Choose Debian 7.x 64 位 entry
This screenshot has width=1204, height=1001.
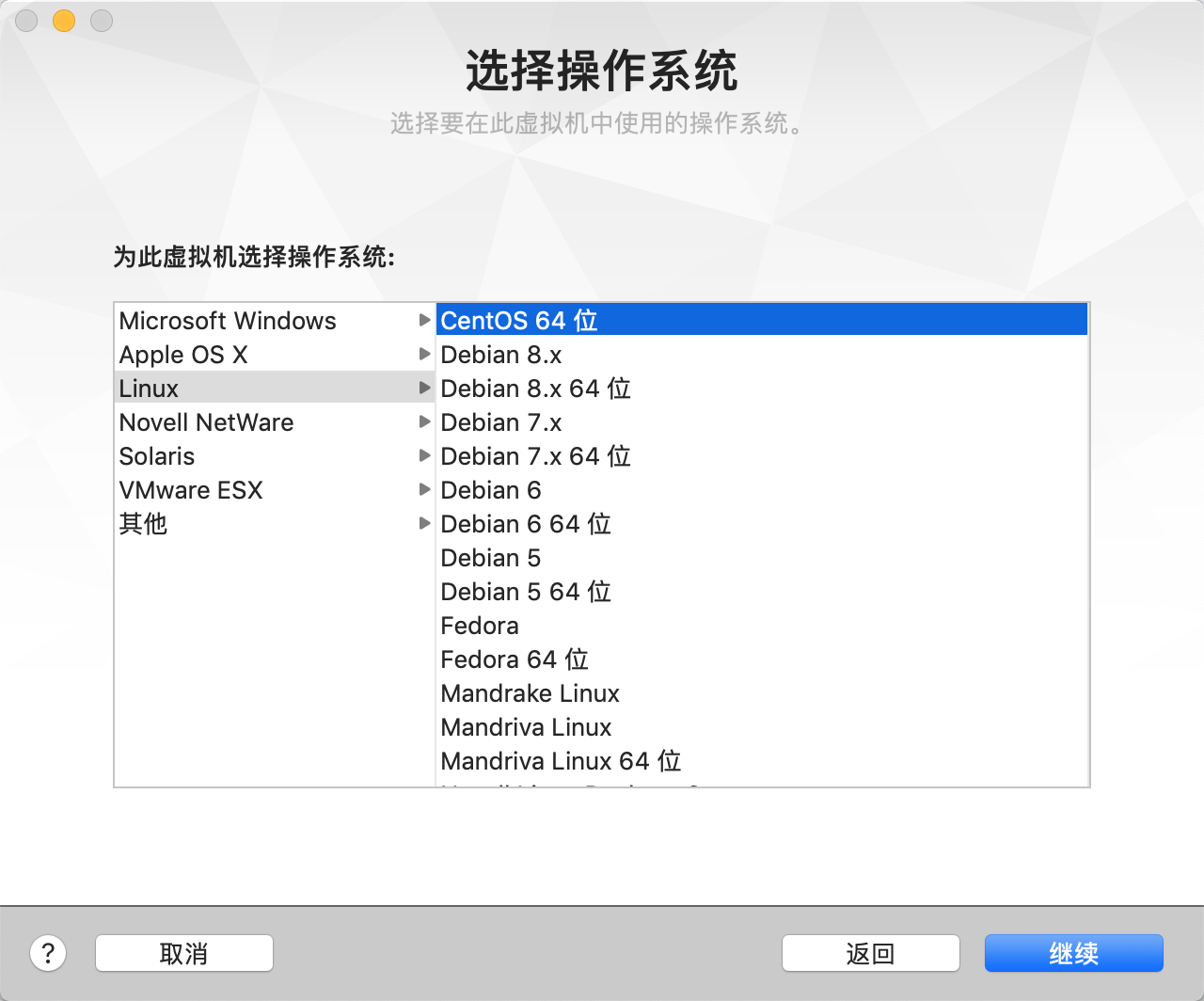tap(762, 456)
